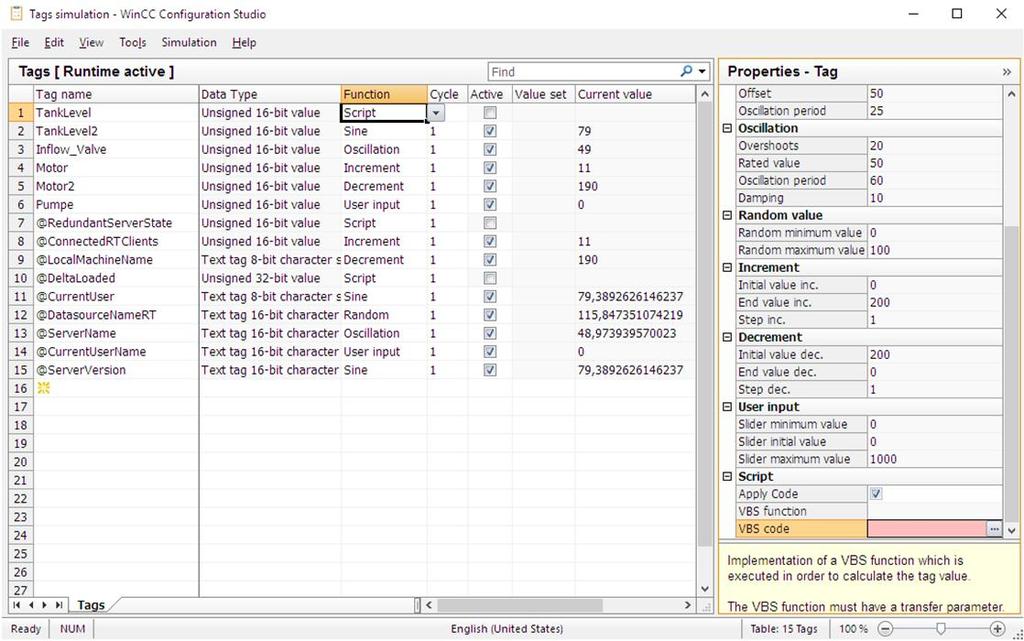Image resolution: width=1024 pixels, height=641 pixels.
Task: Click End value inc. value 200
Action: pyautogui.click(x=935, y=302)
